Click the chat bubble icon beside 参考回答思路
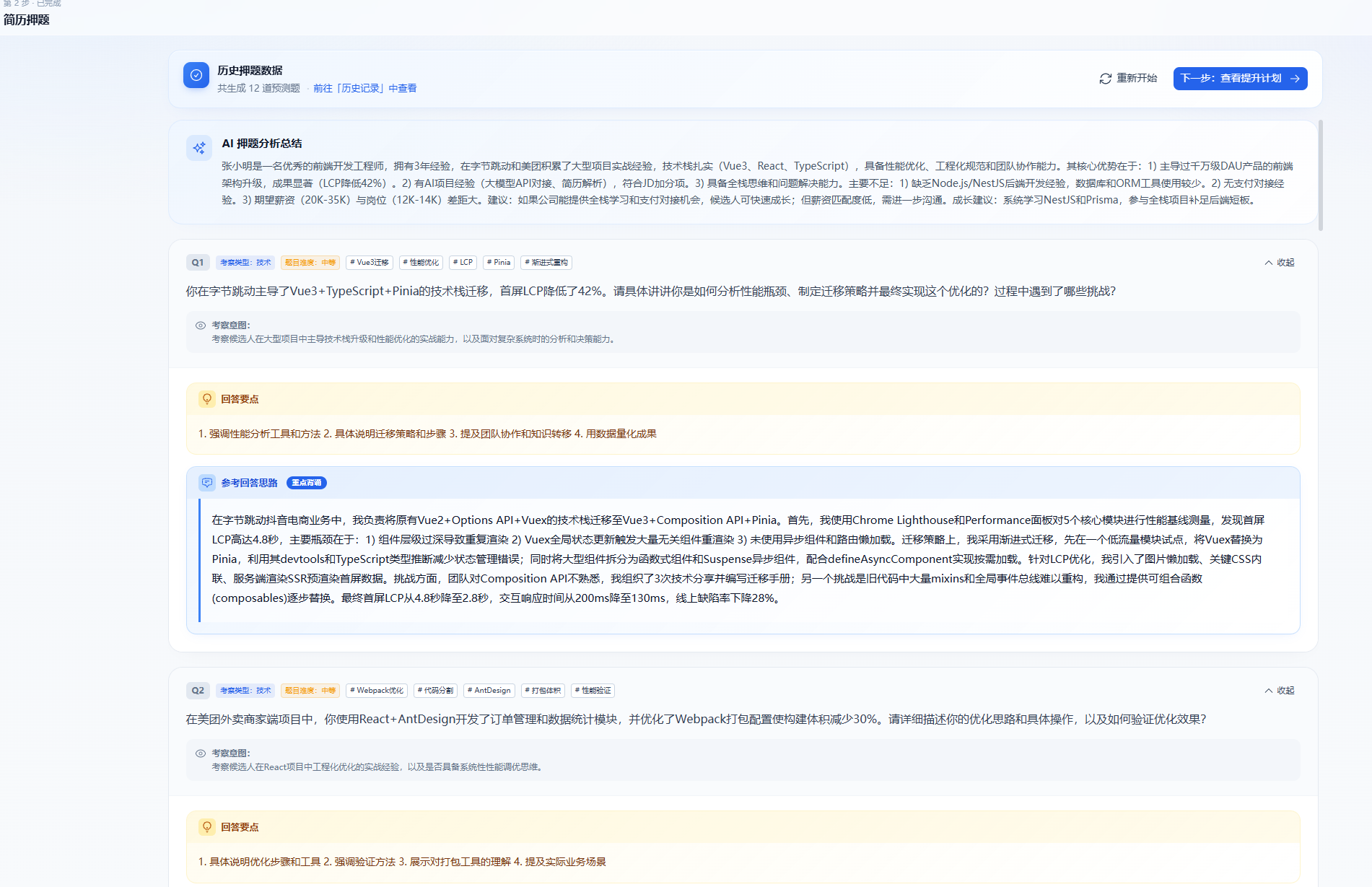This screenshot has height=887, width=1372. (x=207, y=483)
